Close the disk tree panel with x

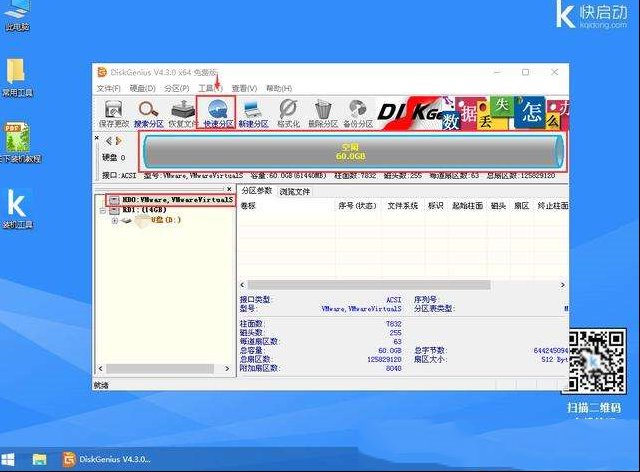229,189
